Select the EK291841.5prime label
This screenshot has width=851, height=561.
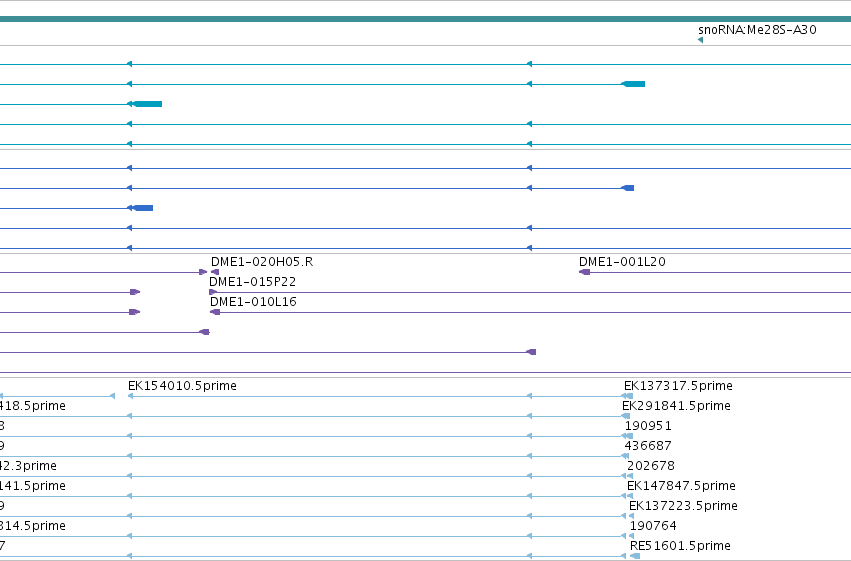[676, 406]
